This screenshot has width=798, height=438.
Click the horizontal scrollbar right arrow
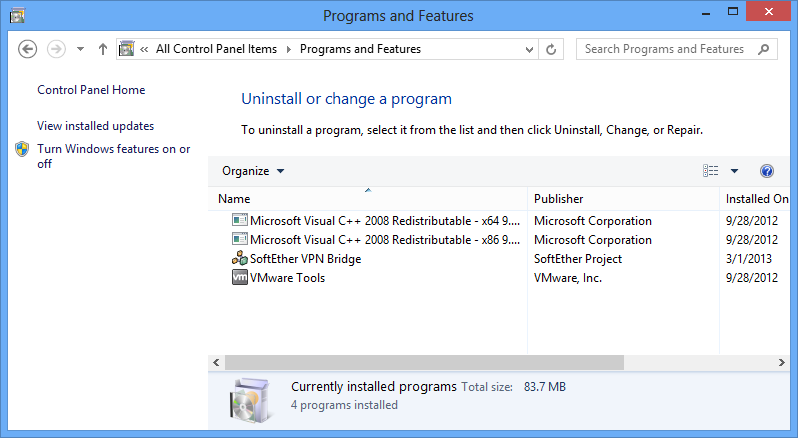[781, 363]
